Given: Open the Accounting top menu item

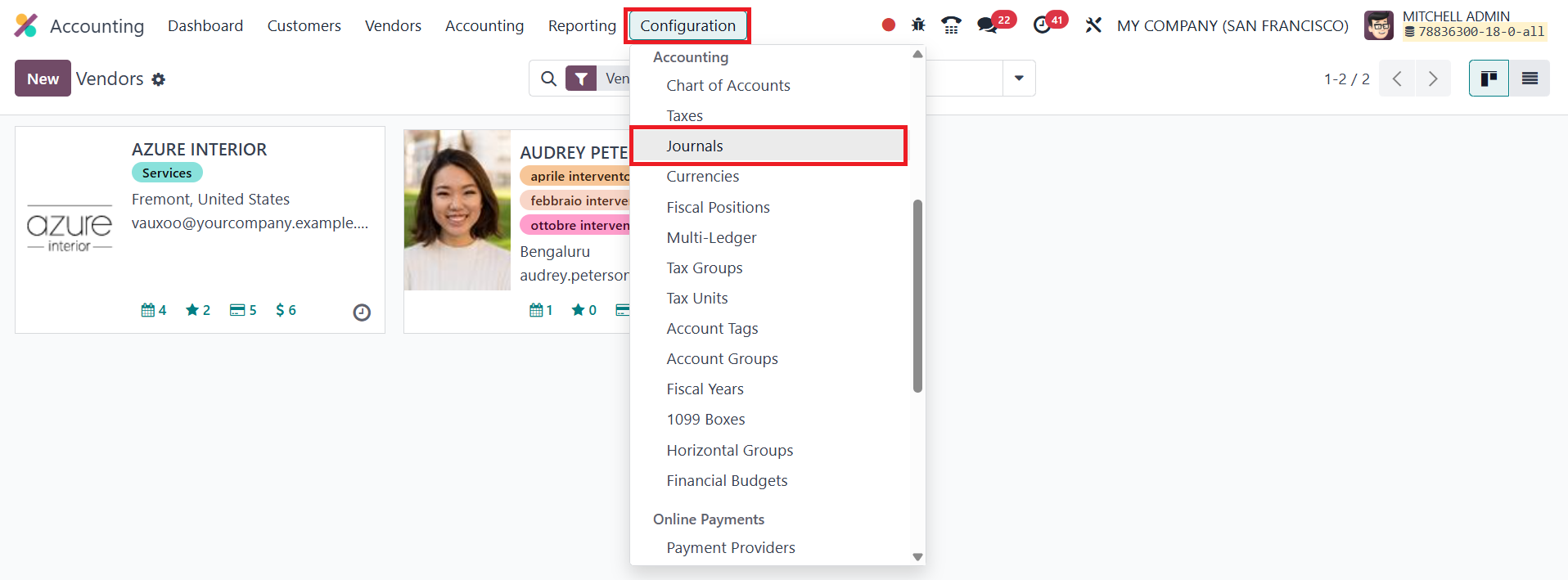Looking at the screenshot, I should click(484, 26).
